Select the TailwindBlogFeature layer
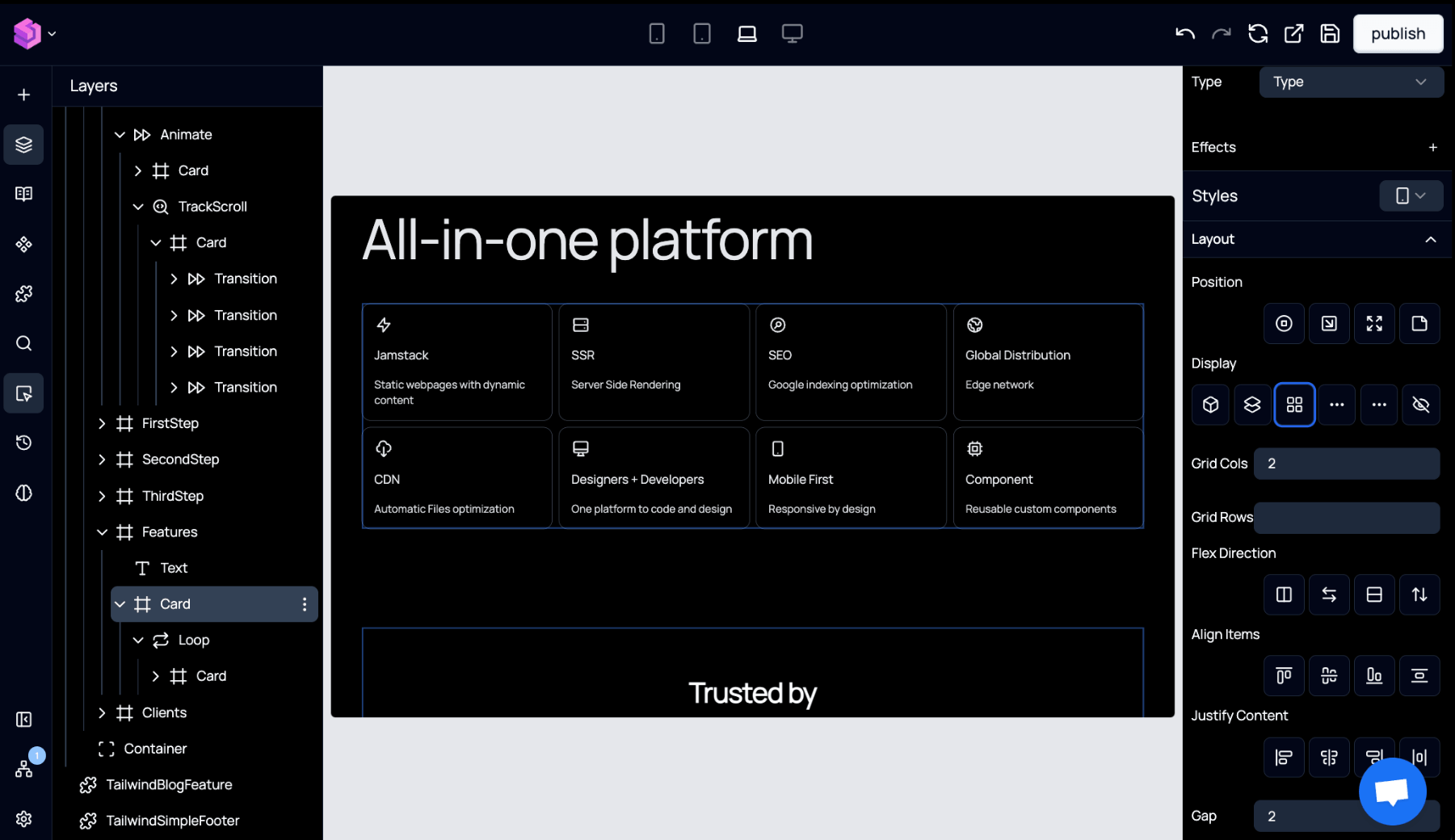1455x840 pixels. (x=169, y=784)
